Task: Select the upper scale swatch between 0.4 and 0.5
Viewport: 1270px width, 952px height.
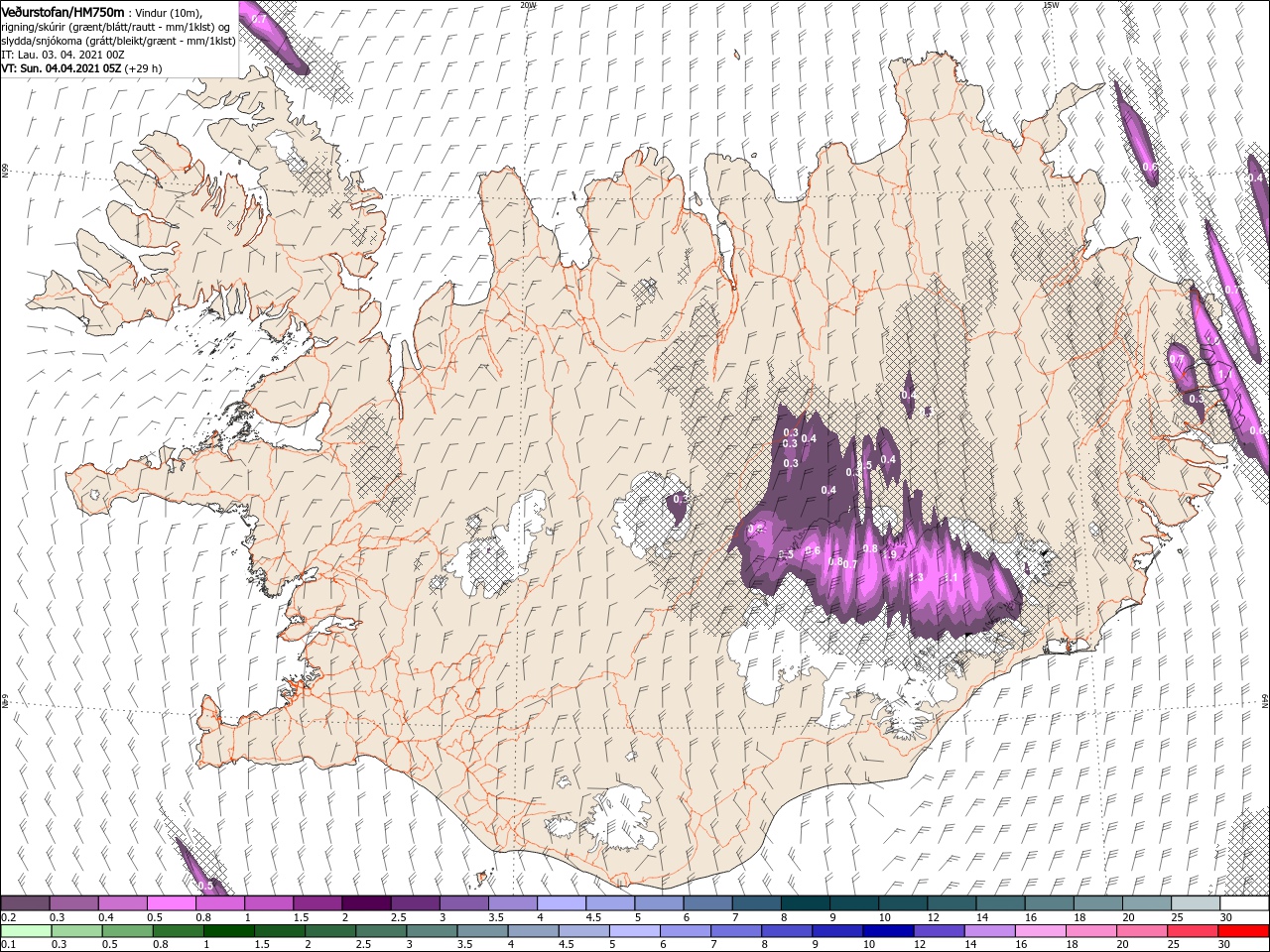Action: click(122, 903)
